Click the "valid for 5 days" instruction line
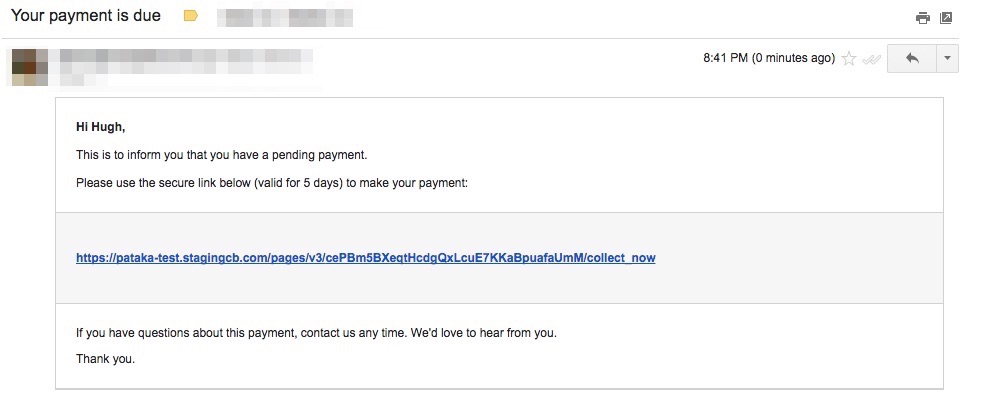986x407 pixels. [272, 184]
